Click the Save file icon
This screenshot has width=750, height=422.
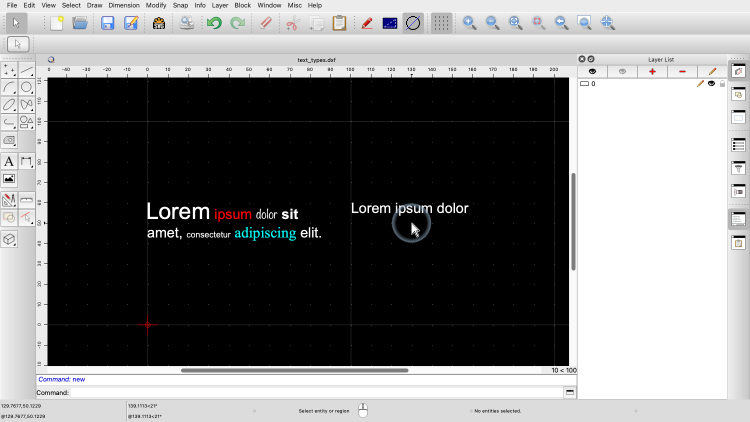click(x=107, y=22)
